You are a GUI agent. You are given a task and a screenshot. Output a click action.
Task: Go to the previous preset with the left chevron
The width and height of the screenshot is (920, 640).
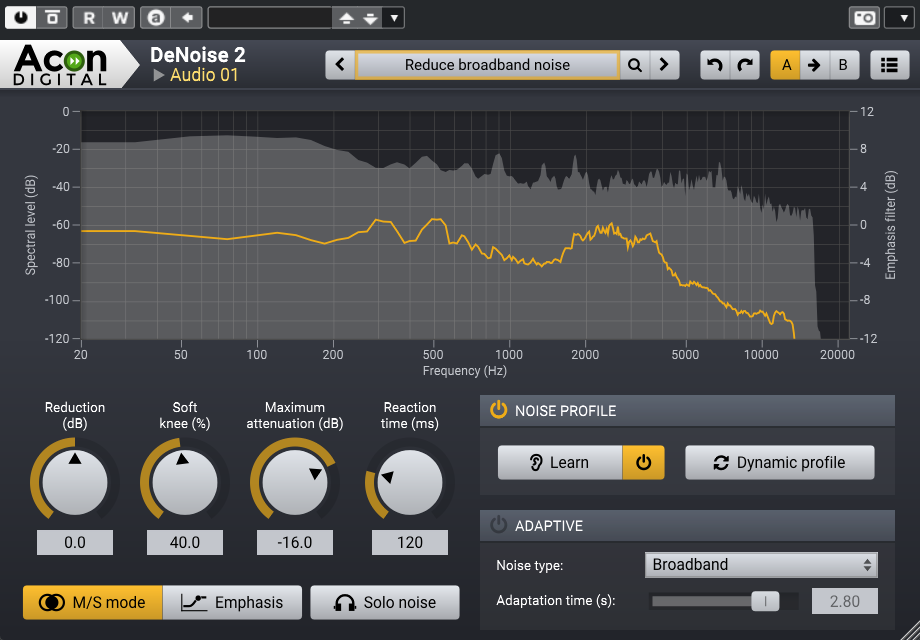(340, 65)
